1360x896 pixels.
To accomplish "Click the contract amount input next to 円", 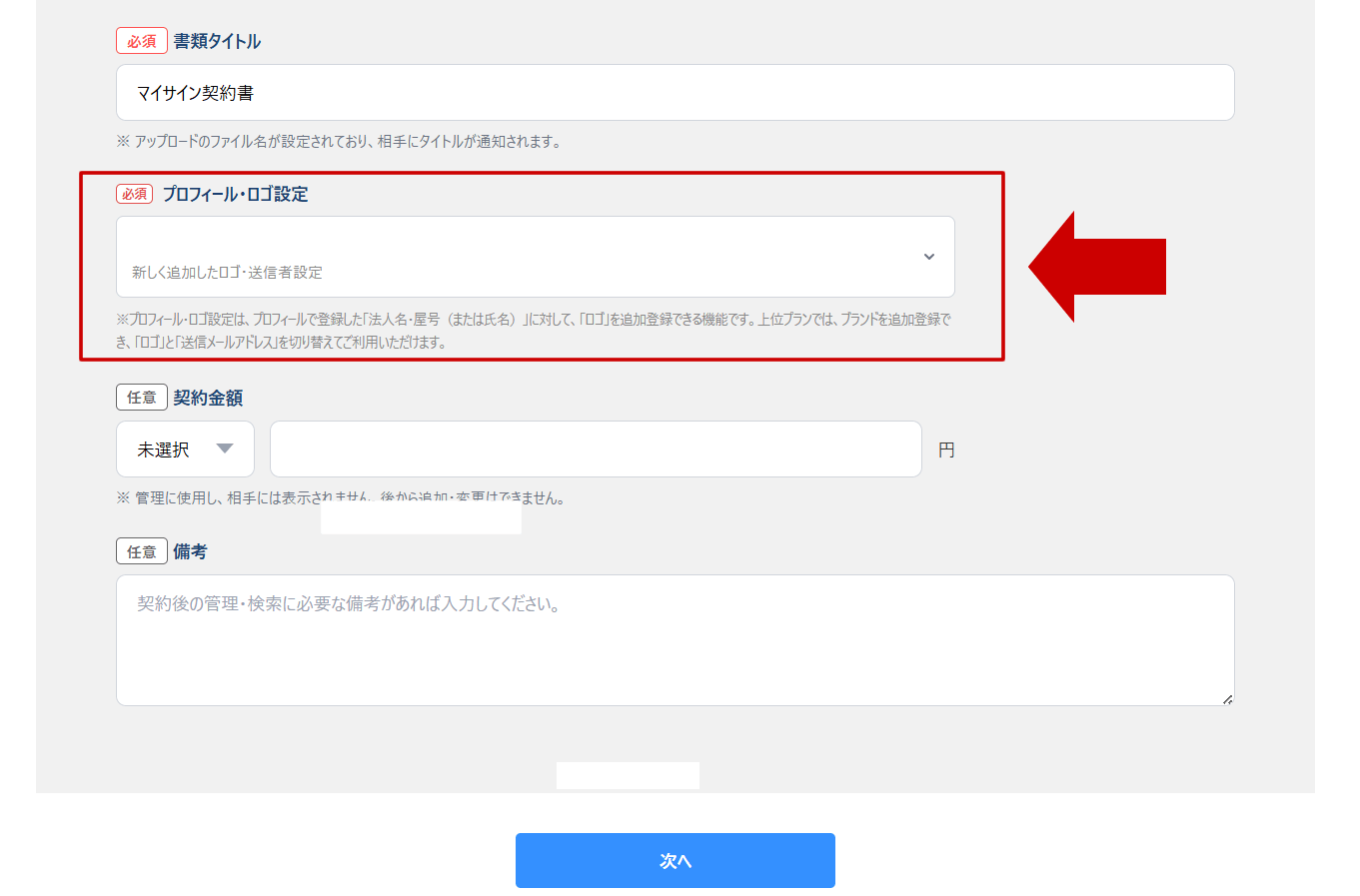I will pos(596,448).
